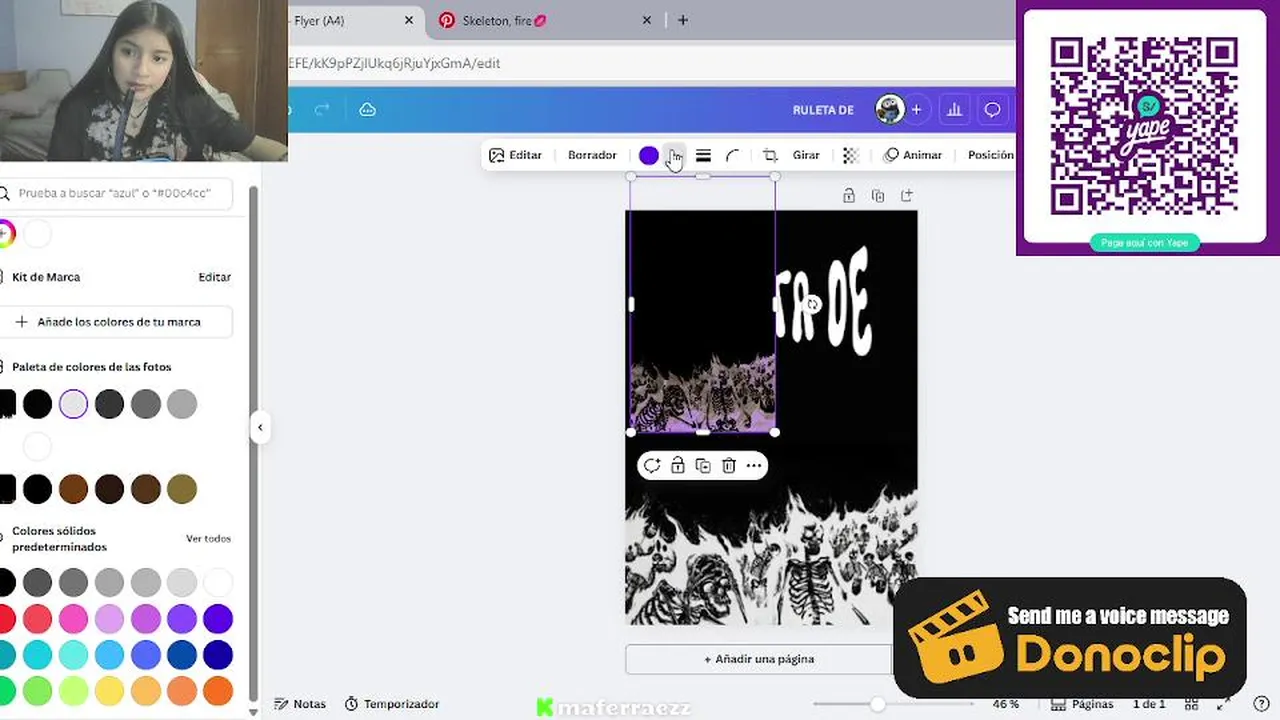Switch to the Flyer (A4) browser tab

coord(319,20)
